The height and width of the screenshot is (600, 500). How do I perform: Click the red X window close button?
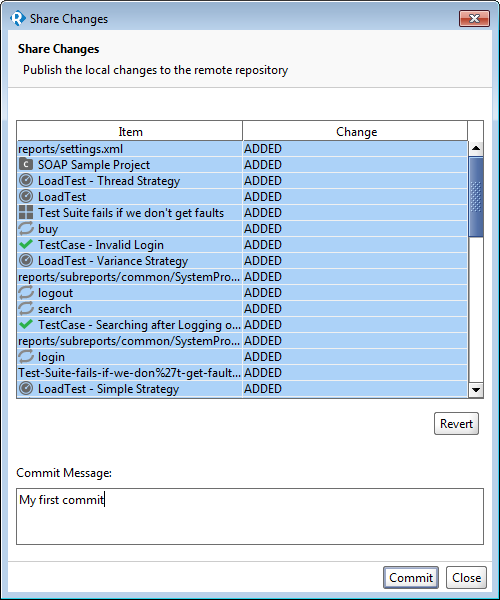pos(474,18)
